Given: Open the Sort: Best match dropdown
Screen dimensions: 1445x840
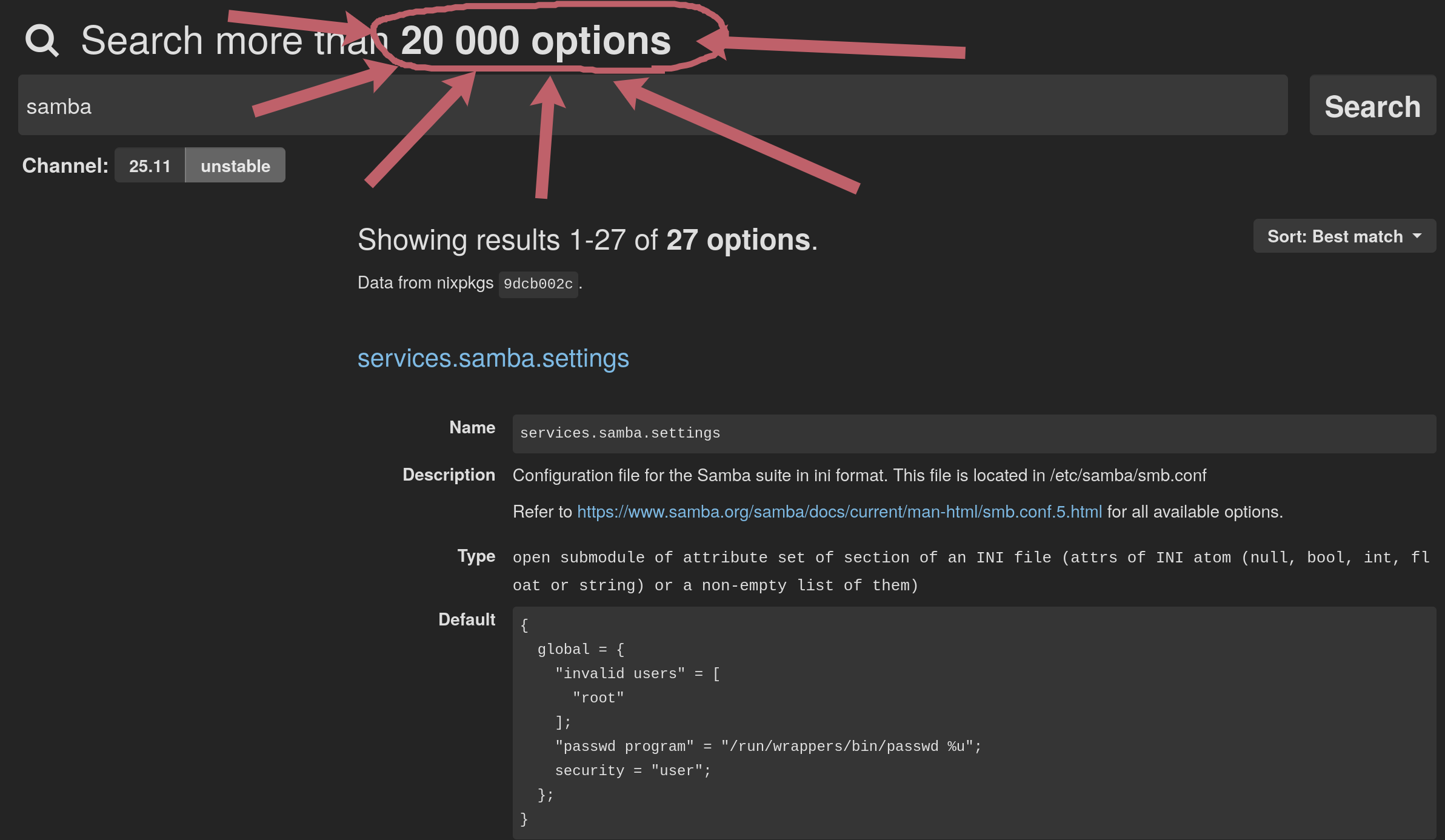Looking at the screenshot, I should [1343, 236].
